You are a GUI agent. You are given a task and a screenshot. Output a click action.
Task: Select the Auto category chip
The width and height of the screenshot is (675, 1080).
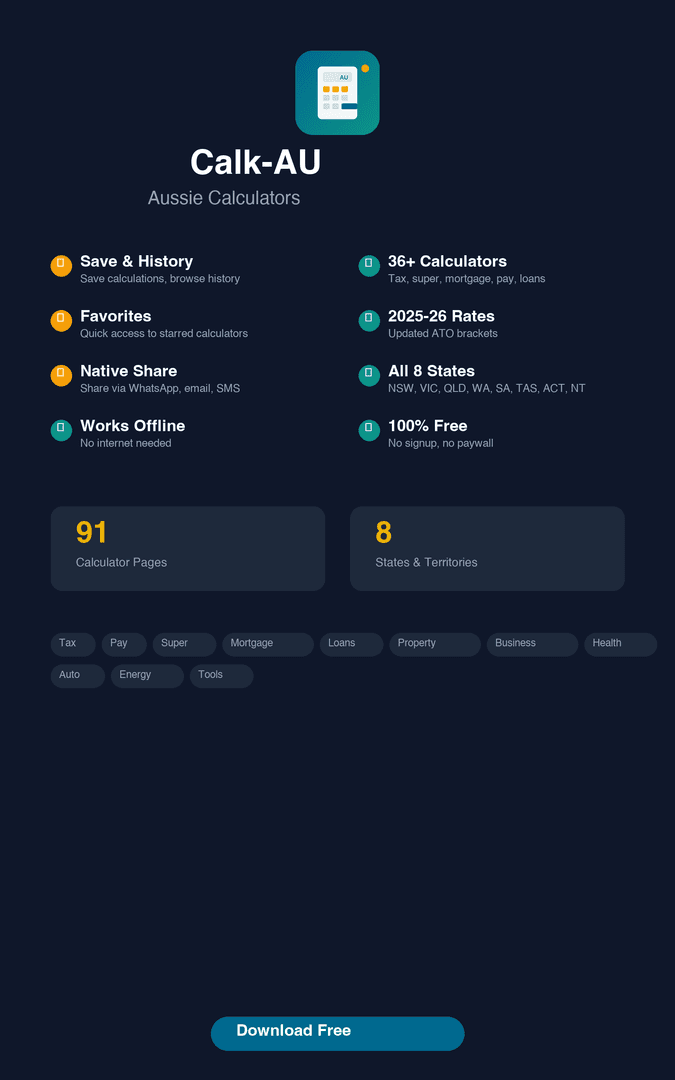click(x=78, y=676)
